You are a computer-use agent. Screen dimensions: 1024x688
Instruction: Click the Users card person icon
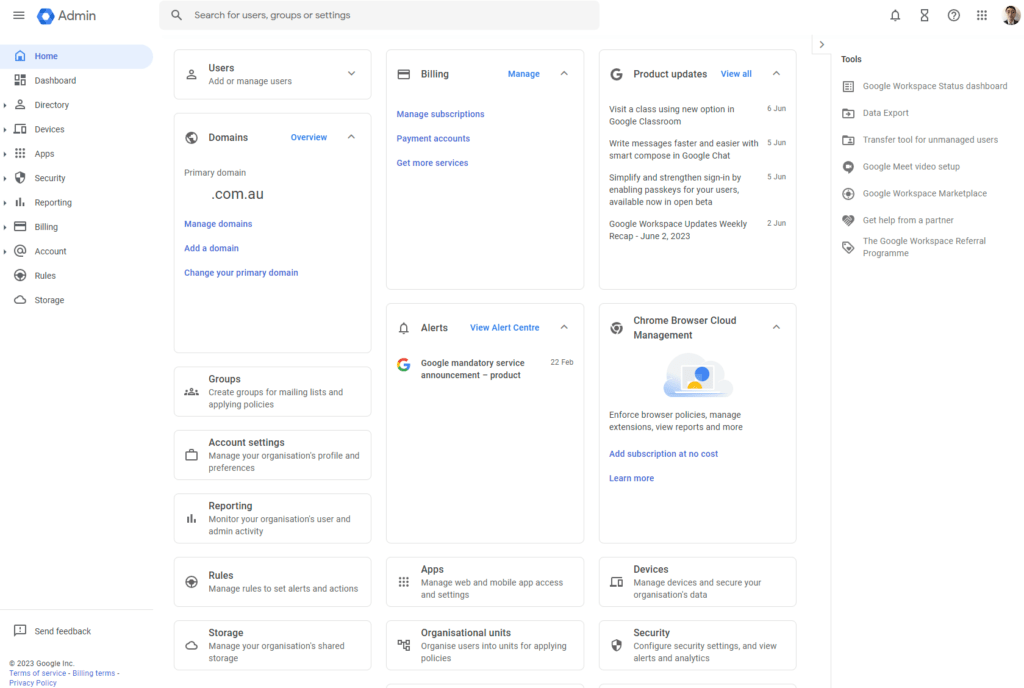pos(191,74)
